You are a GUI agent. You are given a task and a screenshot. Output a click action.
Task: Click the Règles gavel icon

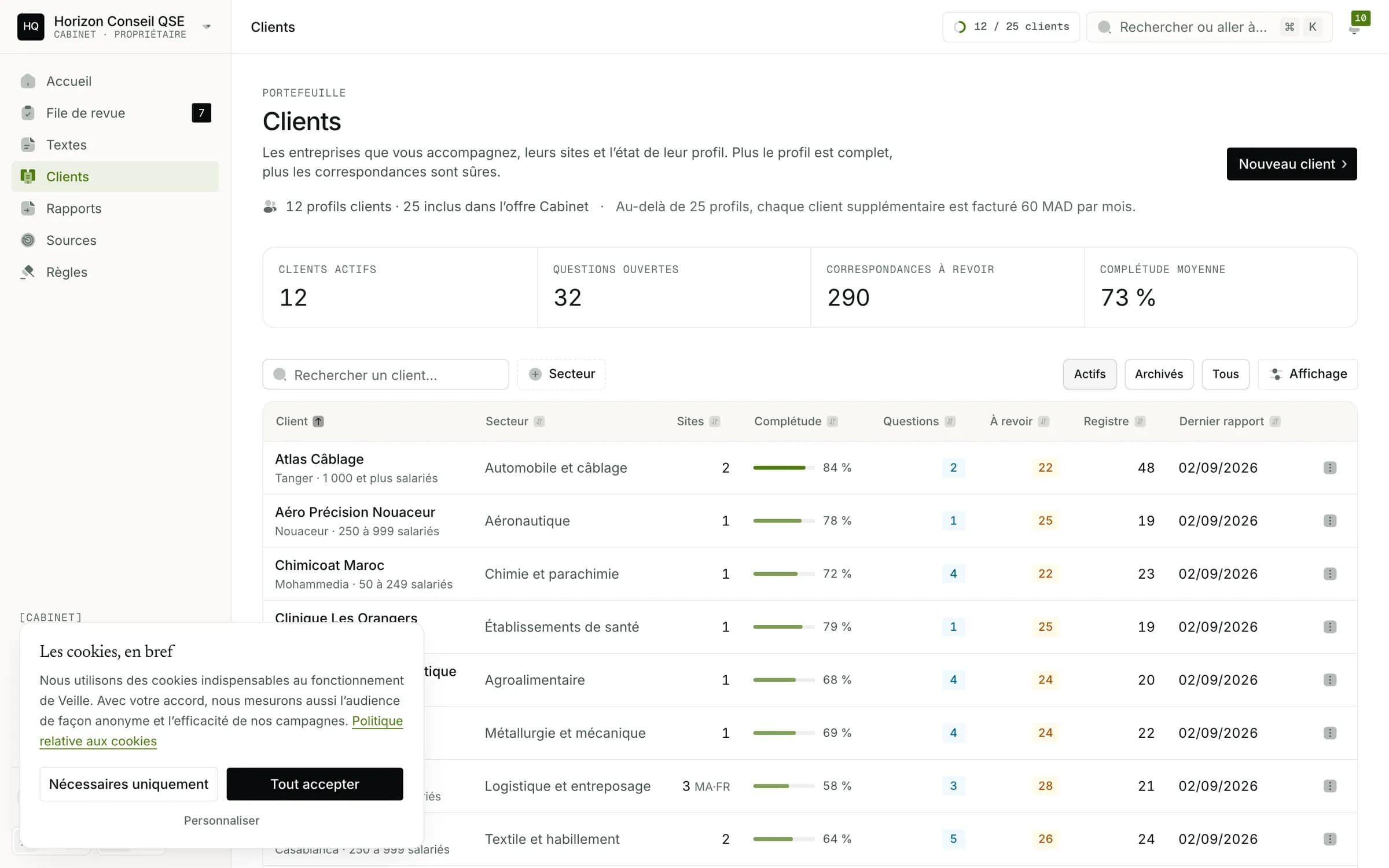click(x=28, y=272)
